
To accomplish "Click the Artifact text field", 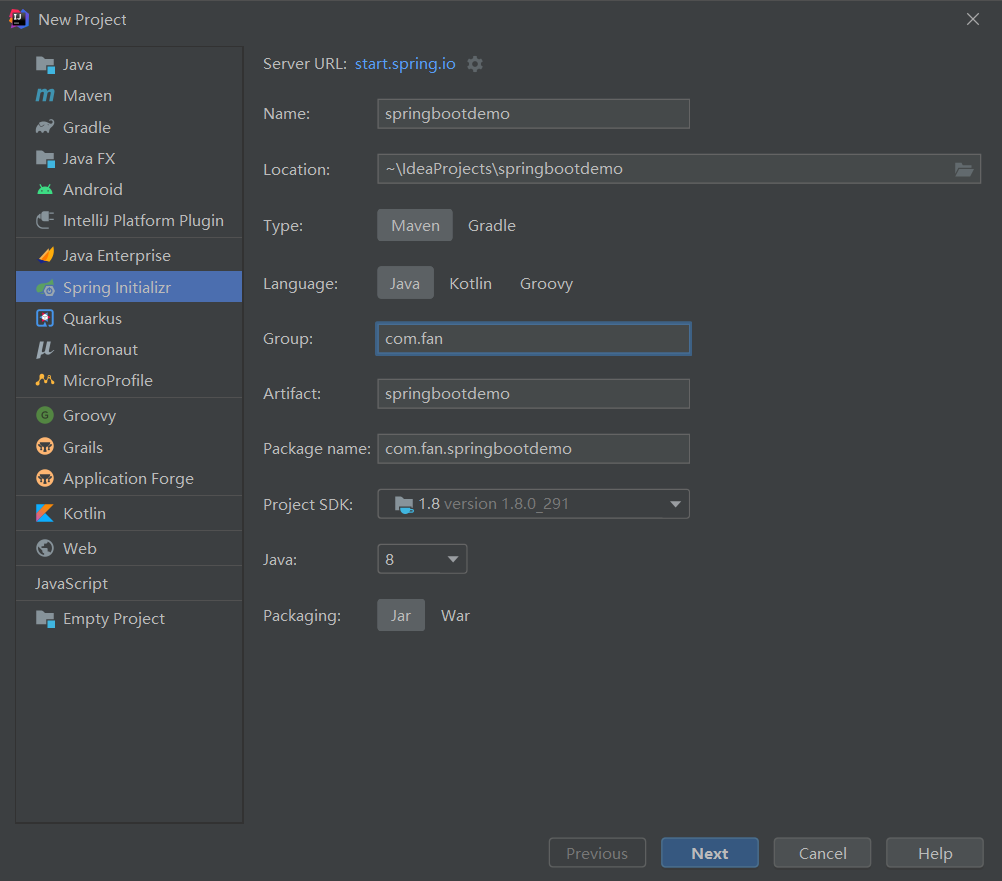I will (533, 394).
